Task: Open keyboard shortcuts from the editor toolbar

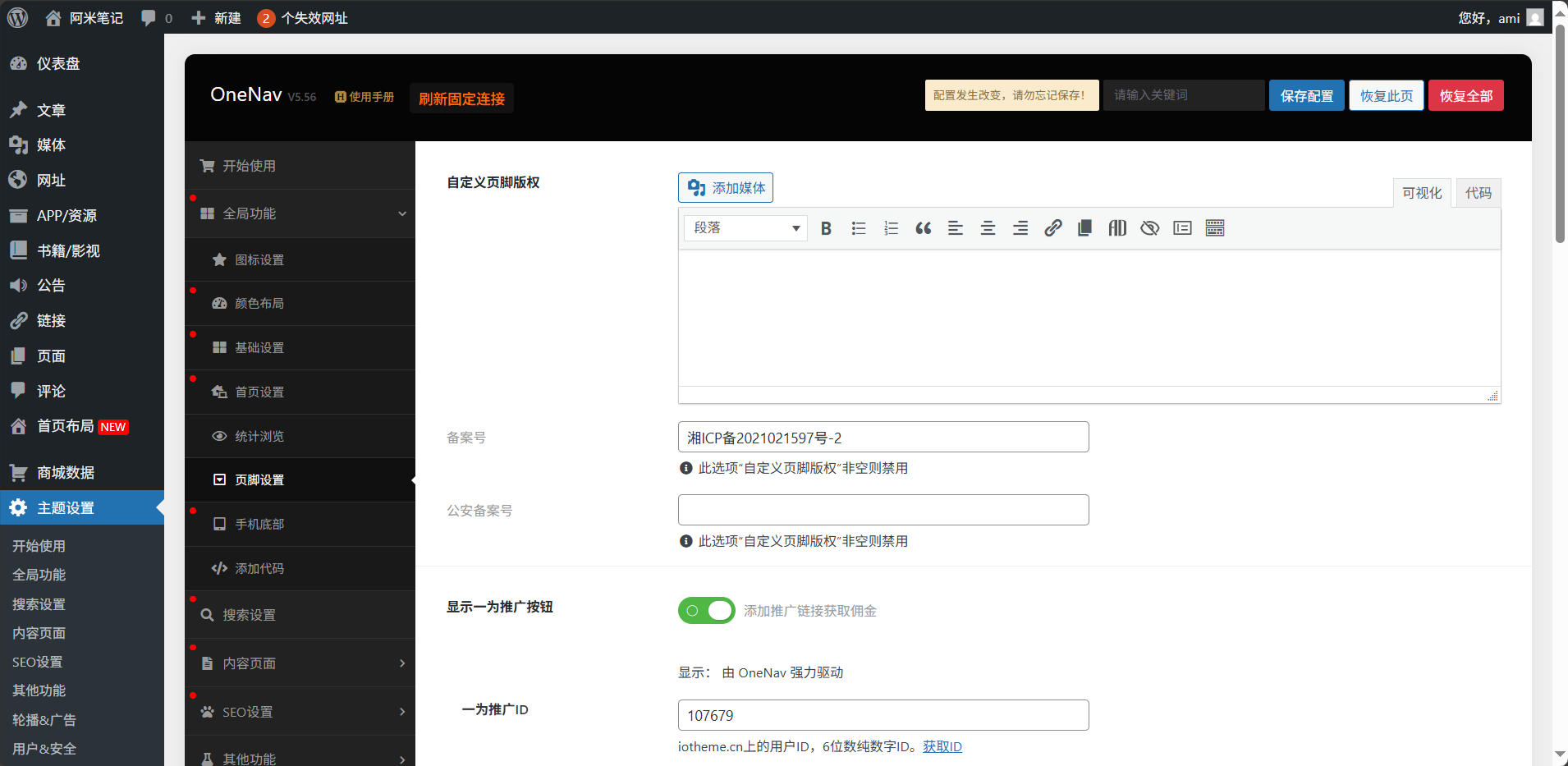Action: 1215,228
